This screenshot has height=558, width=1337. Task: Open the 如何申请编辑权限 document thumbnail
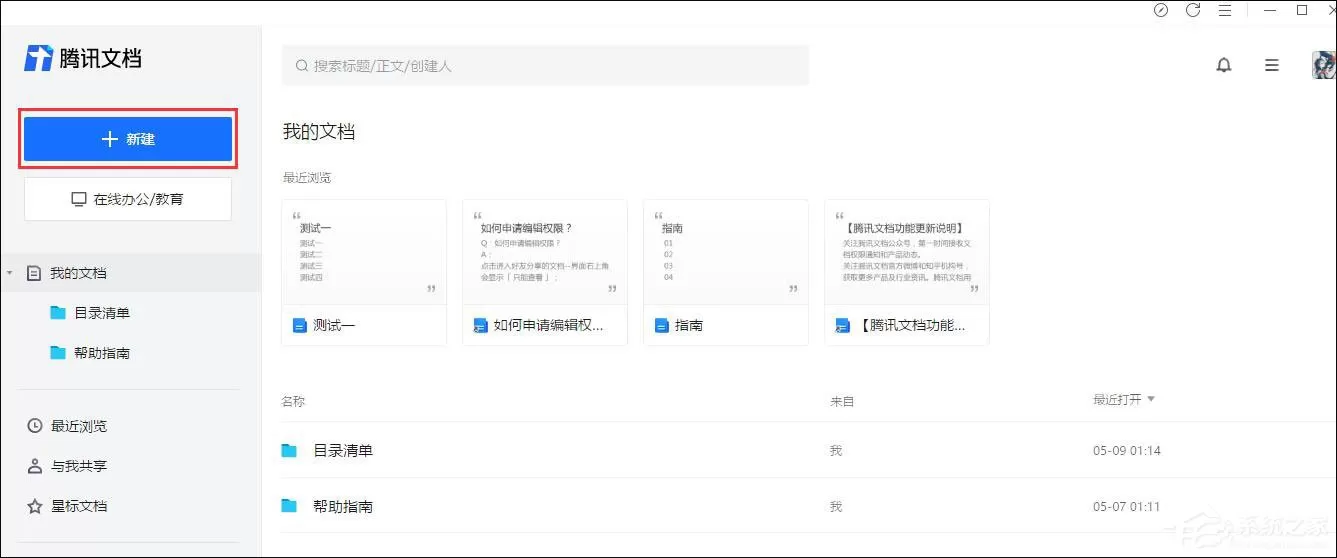pyautogui.click(x=545, y=252)
